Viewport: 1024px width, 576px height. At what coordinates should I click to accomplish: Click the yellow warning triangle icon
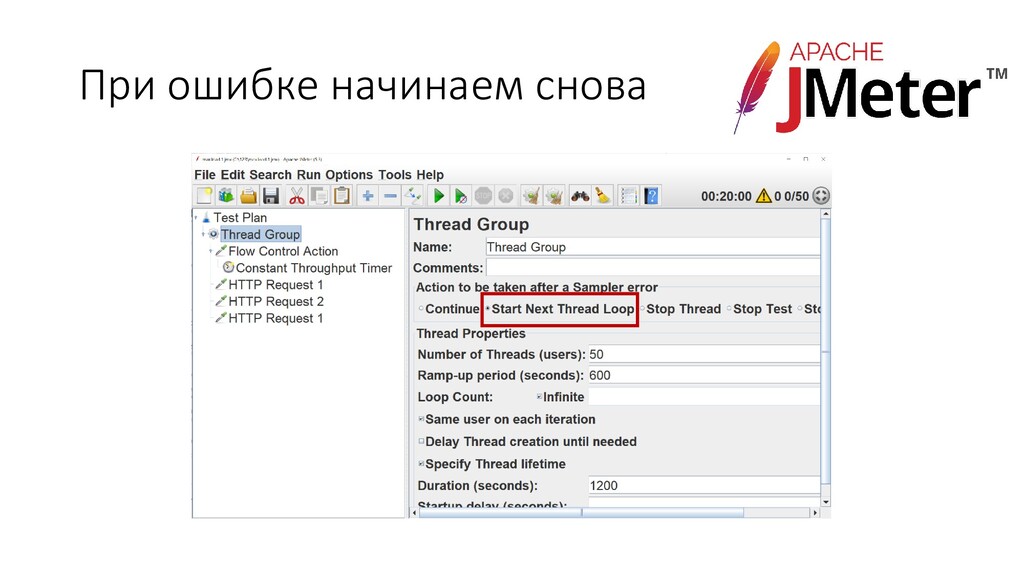pos(763,195)
